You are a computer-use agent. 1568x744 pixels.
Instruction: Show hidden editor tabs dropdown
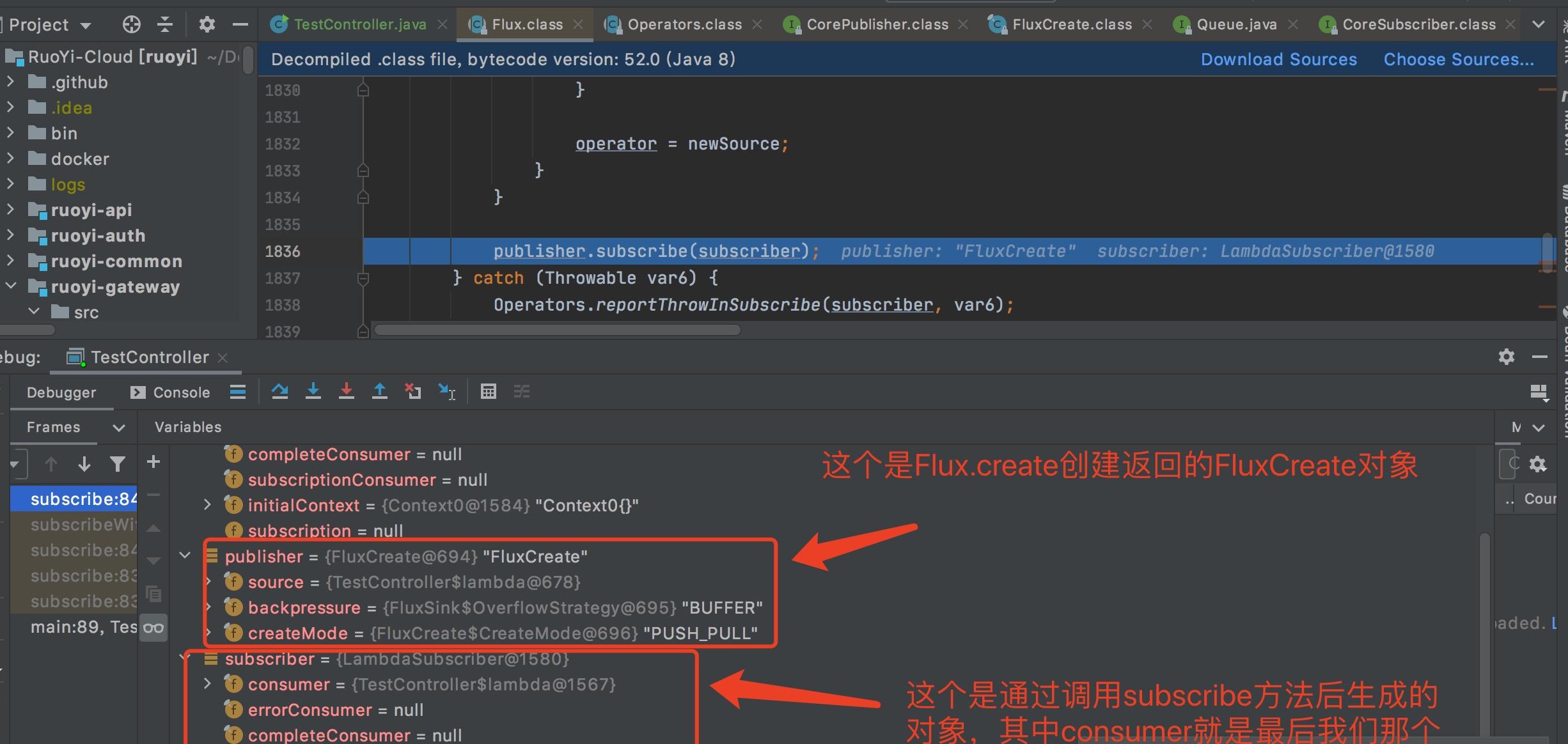tap(1539, 24)
